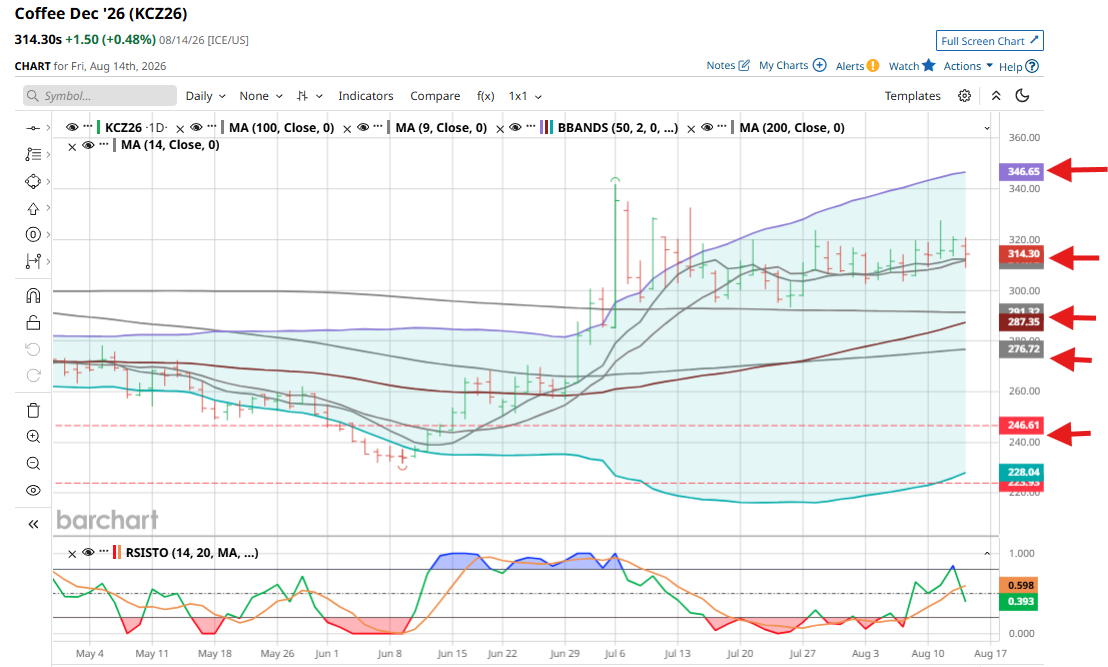
Task: Collapse the left drawing toolbar
Action: (x=33, y=524)
